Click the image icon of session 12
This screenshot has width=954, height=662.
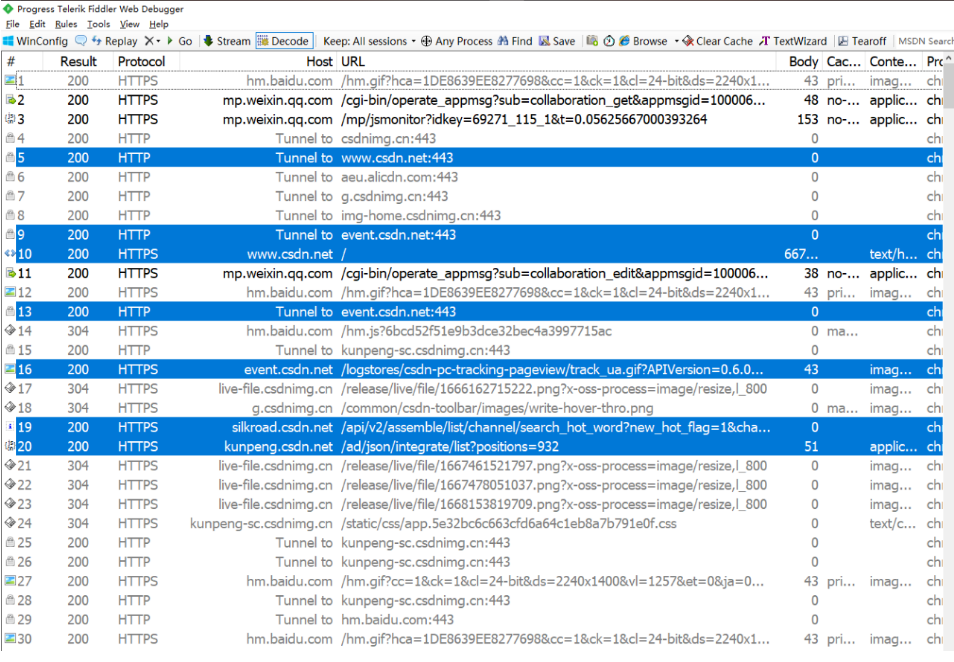tap(10, 292)
